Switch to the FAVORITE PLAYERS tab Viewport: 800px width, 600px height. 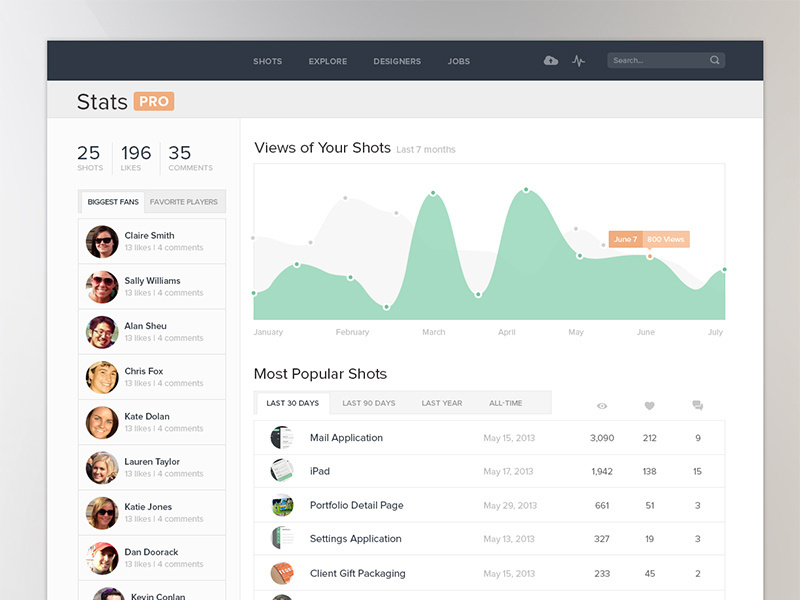pyautogui.click(x=185, y=201)
